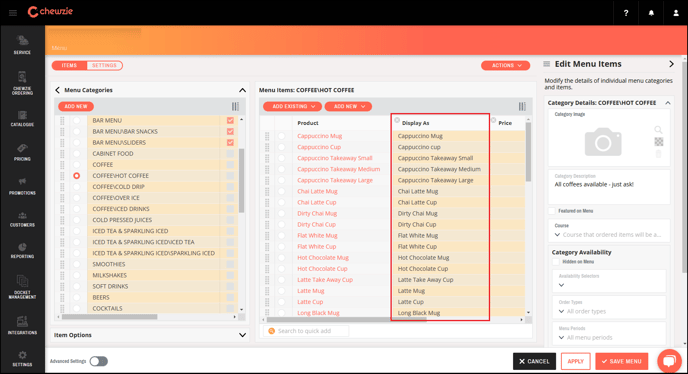Open Chewzie Ordering in the sidebar
Screen dimensions: 688x374
pos(22,83)
